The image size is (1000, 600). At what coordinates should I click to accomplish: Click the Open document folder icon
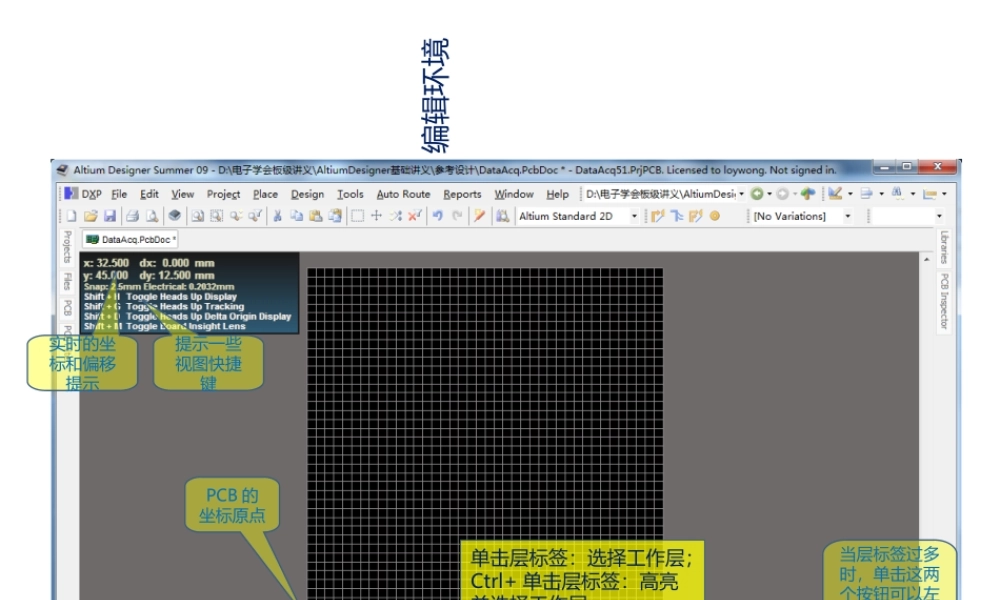91,216
